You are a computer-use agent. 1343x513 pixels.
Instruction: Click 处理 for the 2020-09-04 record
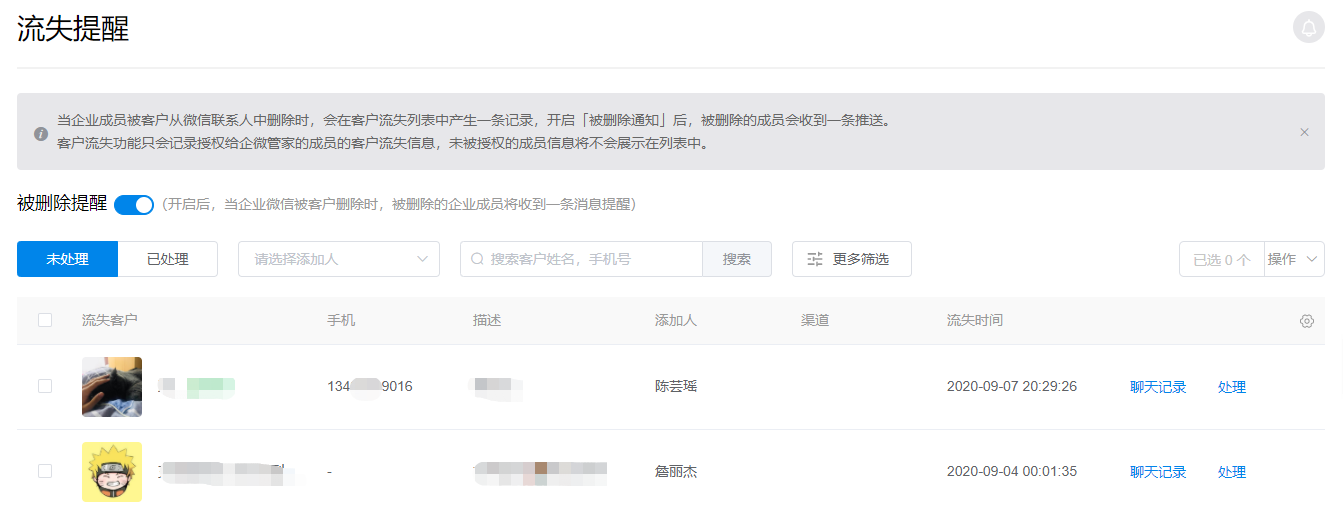click(1231, 472)
